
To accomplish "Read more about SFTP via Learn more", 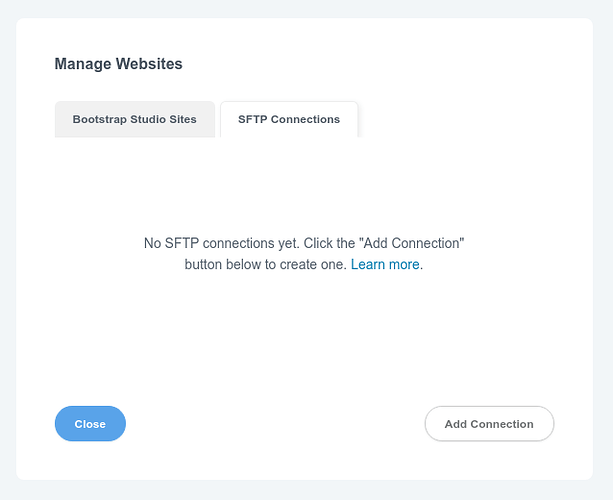I will click(x=385, y=265).
